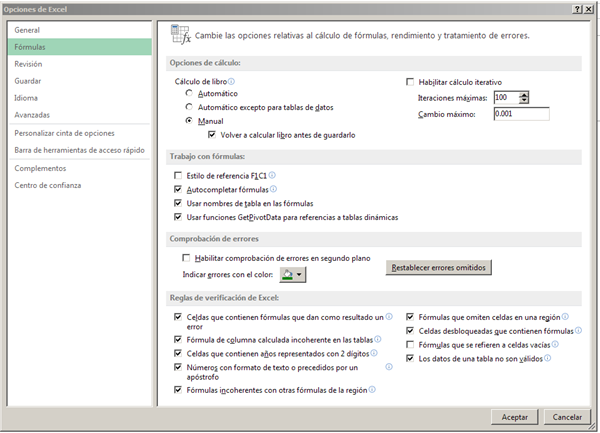Click the formulas fx header icon
600x433 pixels.
180,35
